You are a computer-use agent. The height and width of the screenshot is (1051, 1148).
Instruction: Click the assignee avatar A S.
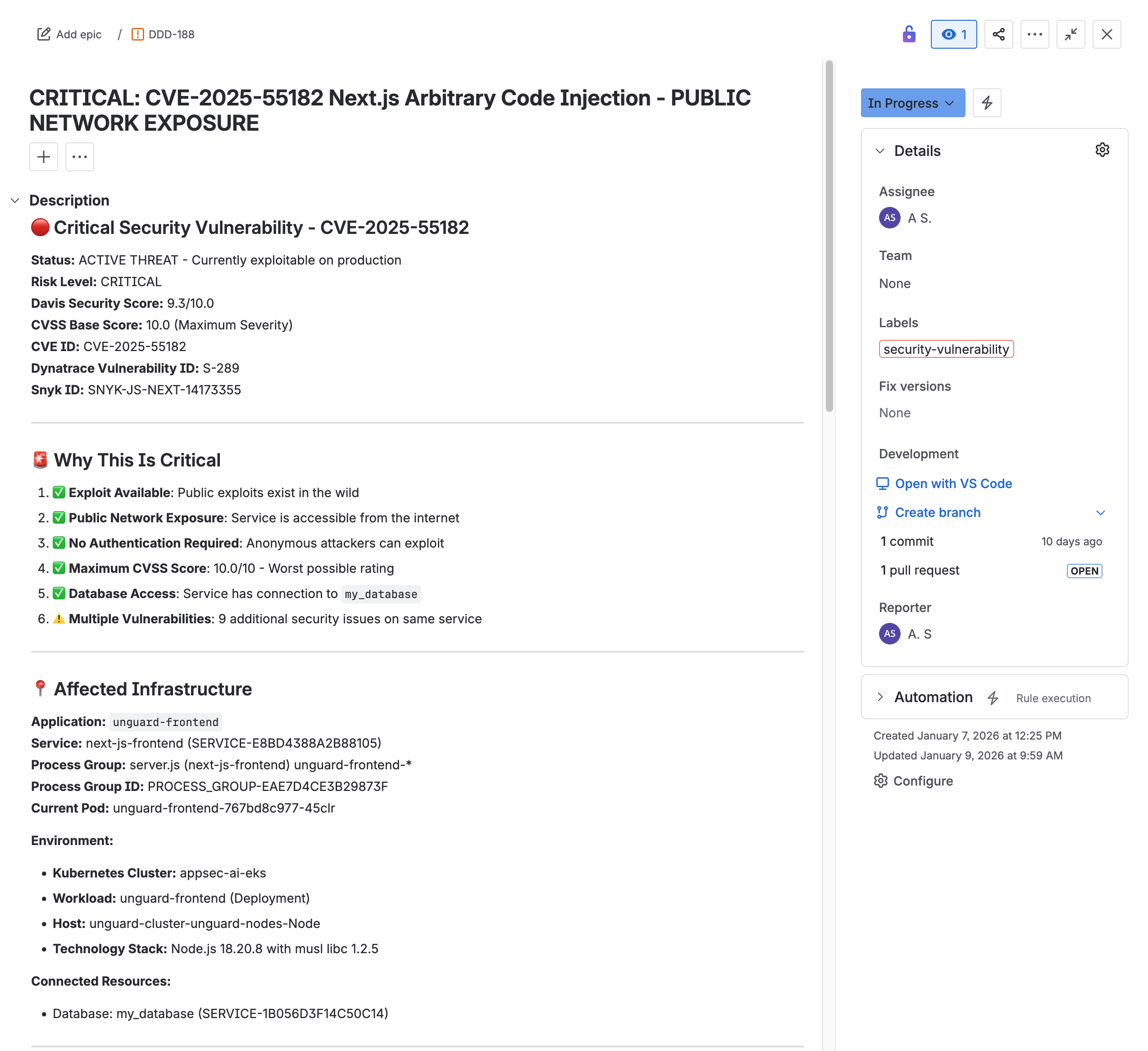889,218
